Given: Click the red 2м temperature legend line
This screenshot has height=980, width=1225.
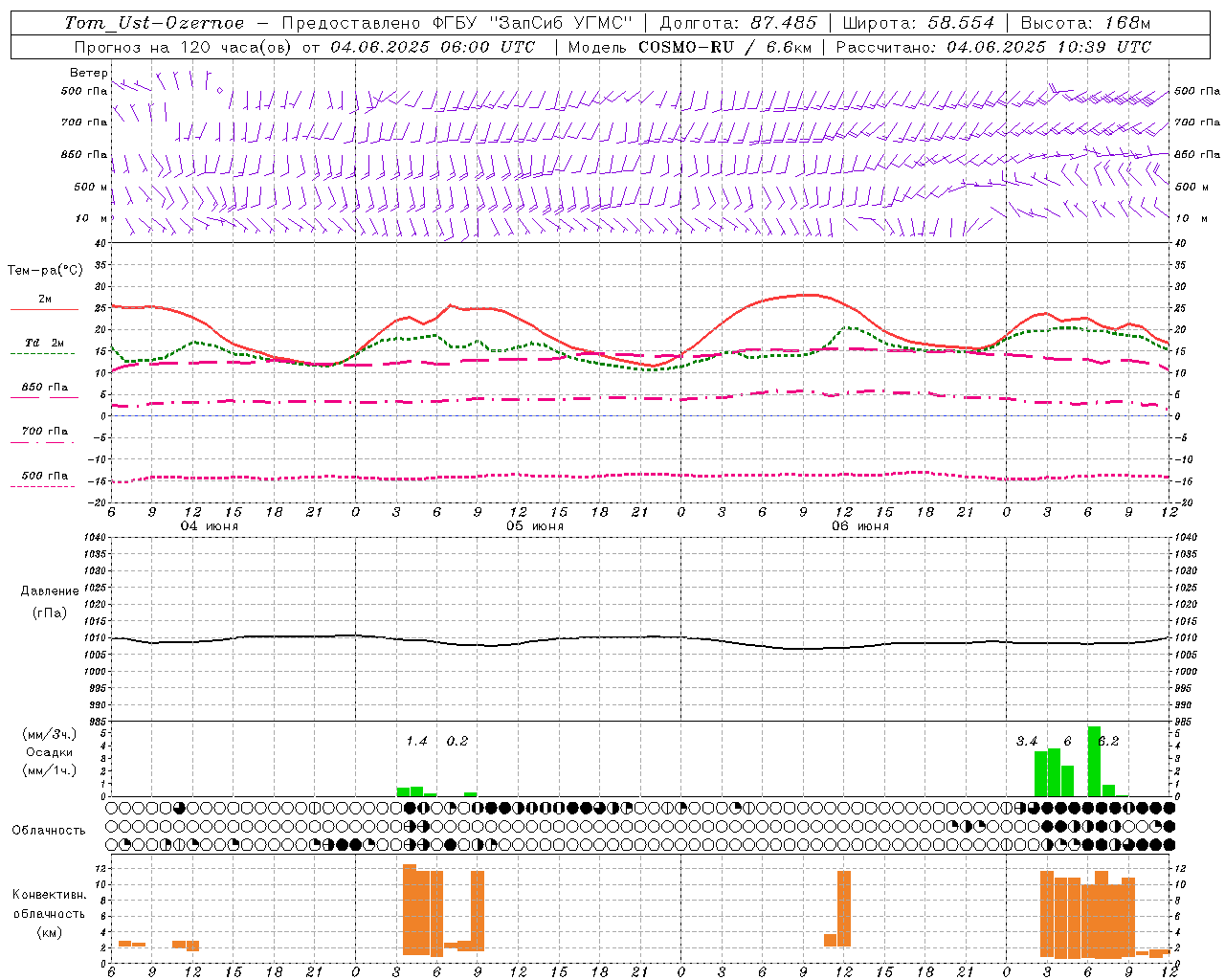Looking at the screenshot, I should coord(44,310).
